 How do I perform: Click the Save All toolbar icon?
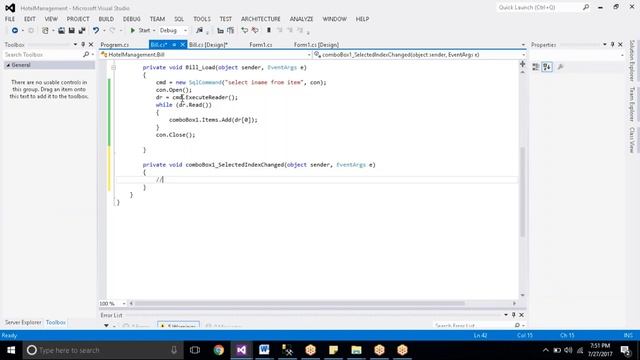[82, 31]
